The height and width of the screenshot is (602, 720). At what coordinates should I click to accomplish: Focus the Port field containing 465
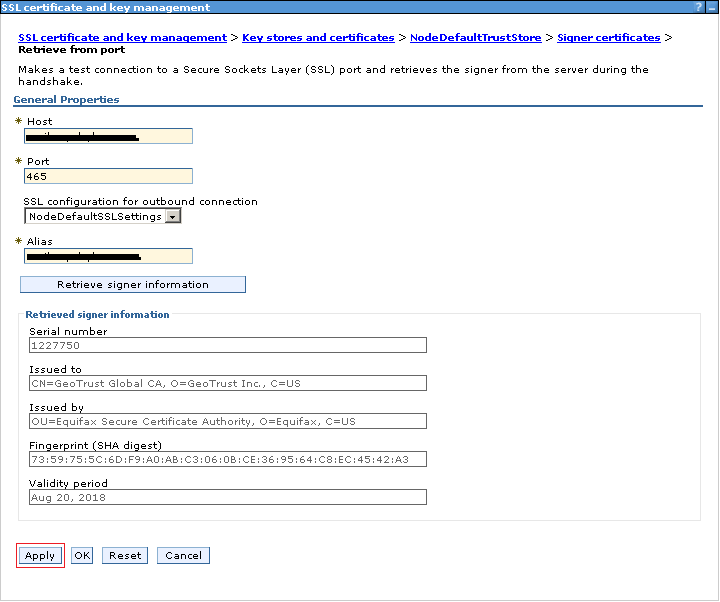pyautogui.click(x=108, y=176)
